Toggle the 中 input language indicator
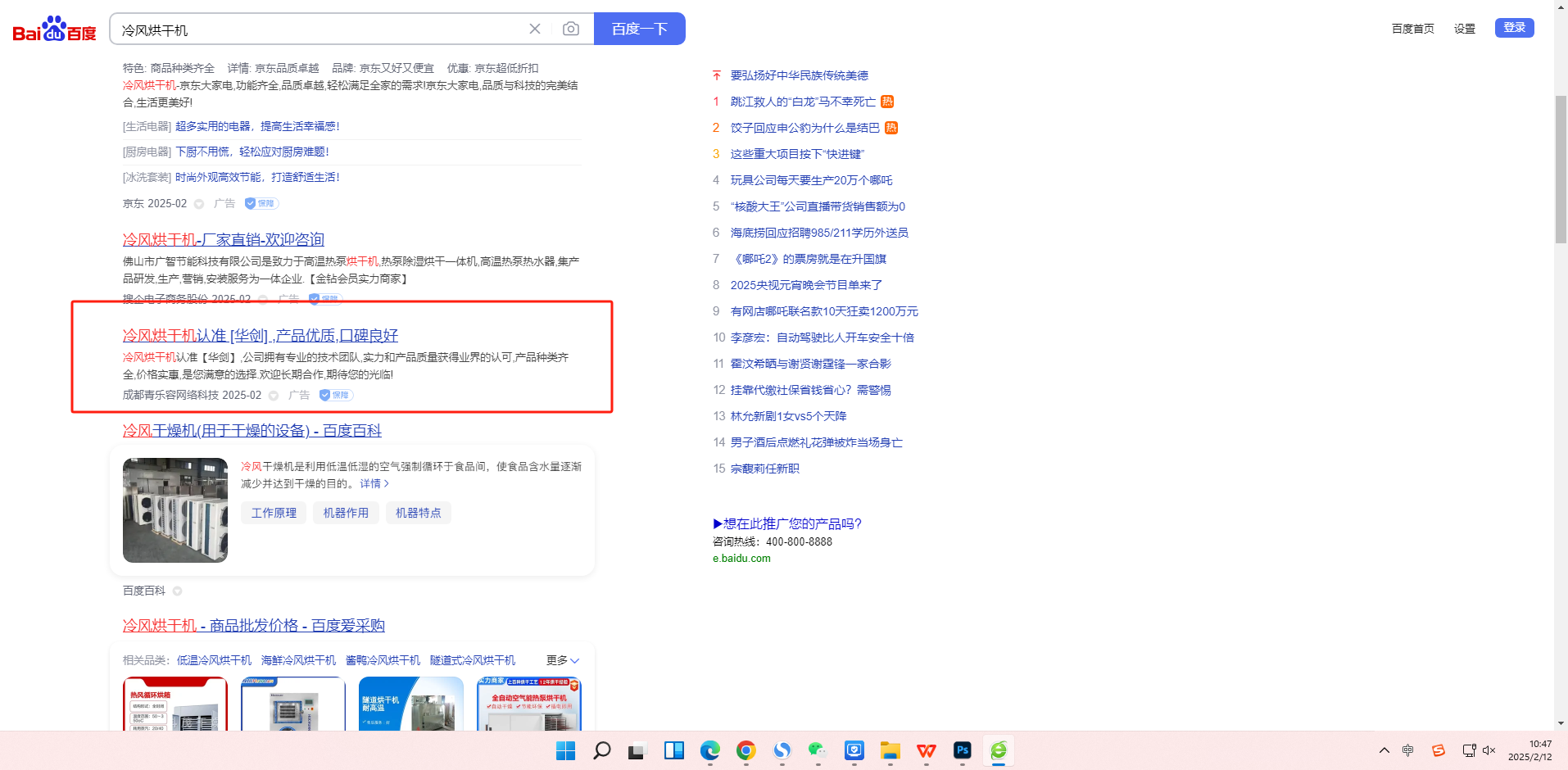 (x=1408, y=750)
